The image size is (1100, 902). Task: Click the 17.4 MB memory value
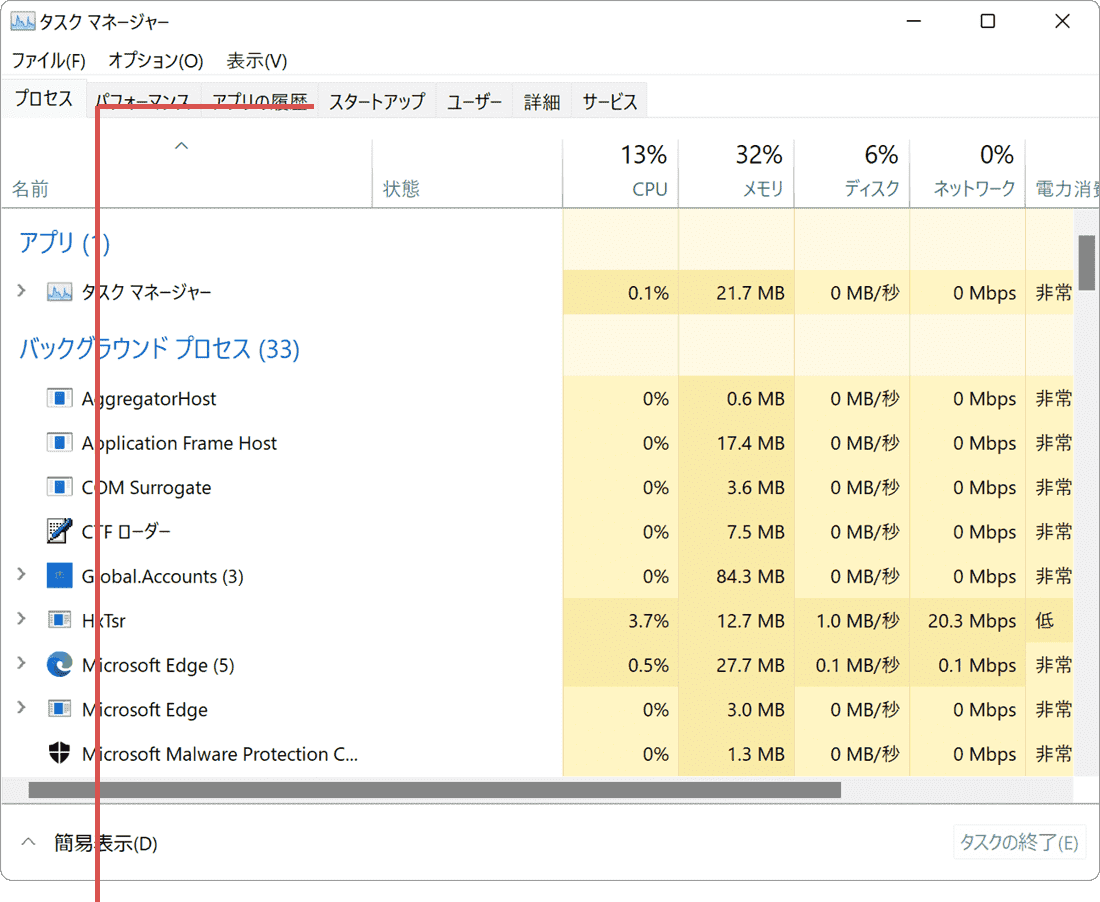click(x=750, y=443)
